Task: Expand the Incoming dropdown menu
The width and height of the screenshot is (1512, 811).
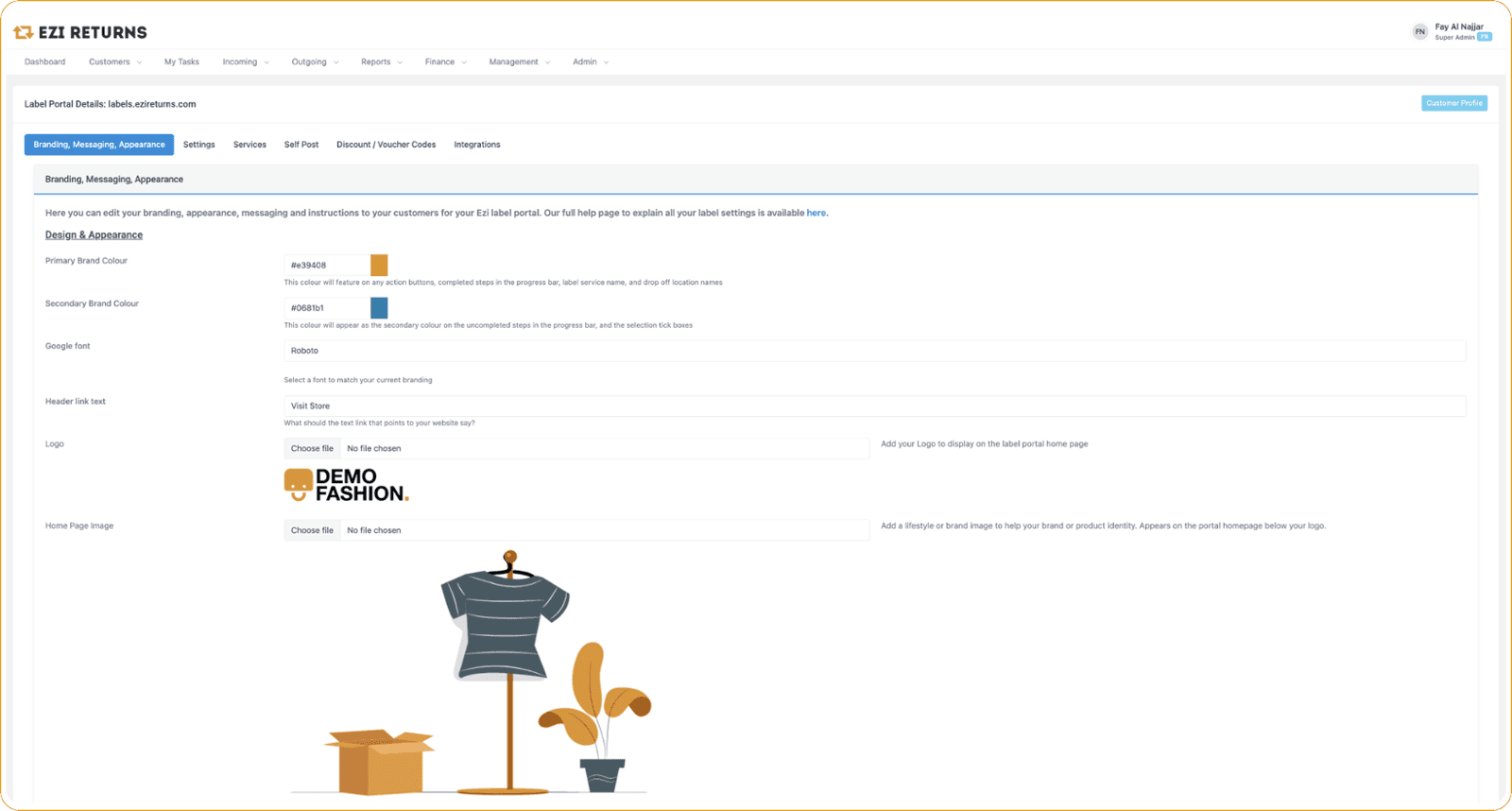Action: [246, 62]
